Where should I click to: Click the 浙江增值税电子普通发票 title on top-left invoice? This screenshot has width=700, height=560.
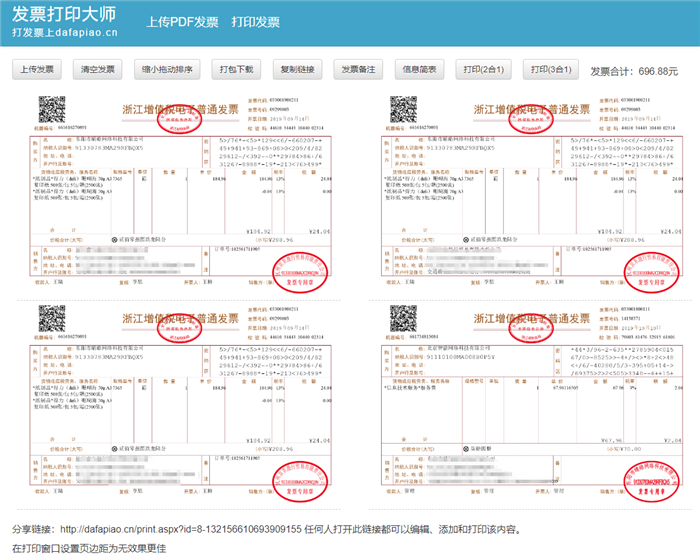point(180,110)
